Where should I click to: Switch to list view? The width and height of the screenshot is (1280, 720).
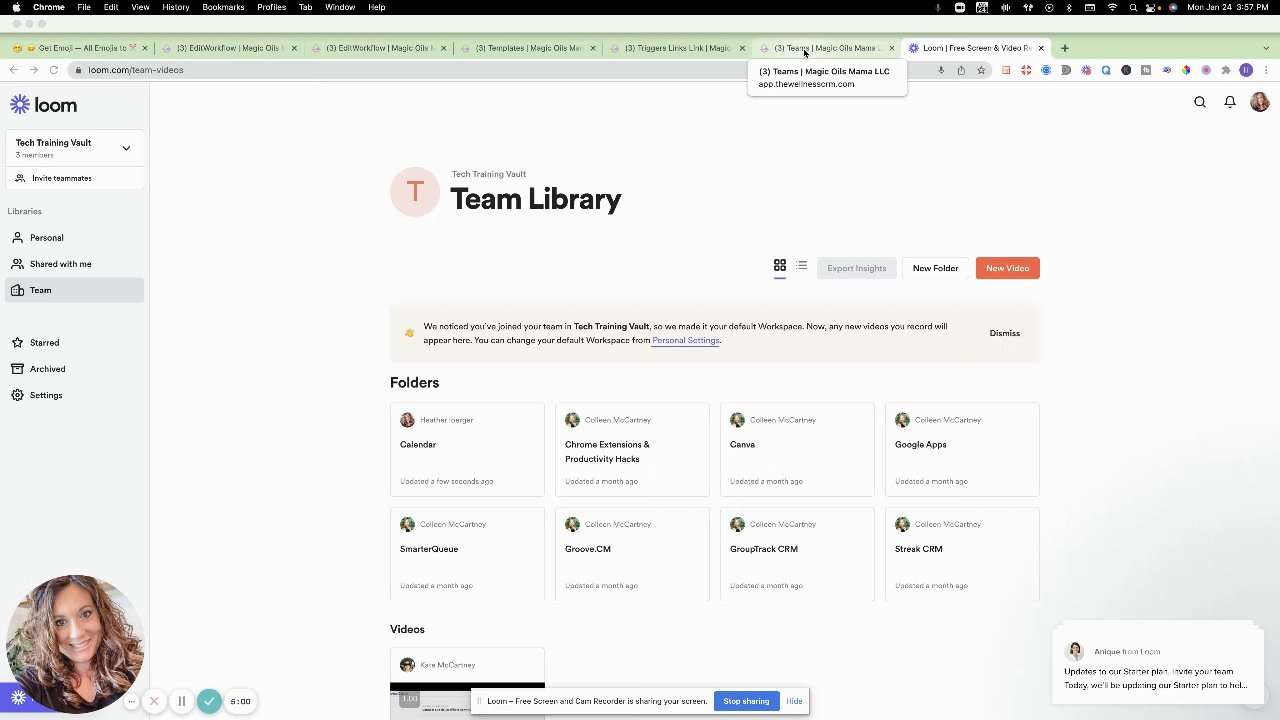pos(801,266)
